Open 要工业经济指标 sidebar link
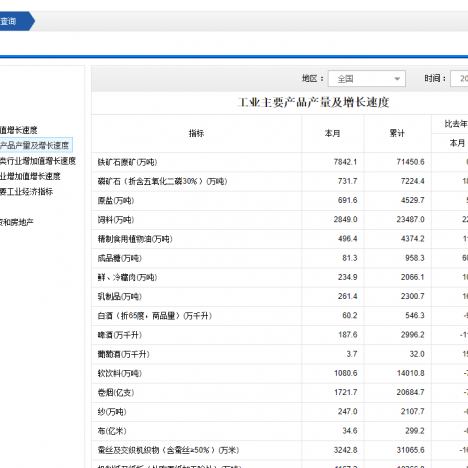This screenshot has height=468, width=468. coord(26,192)
